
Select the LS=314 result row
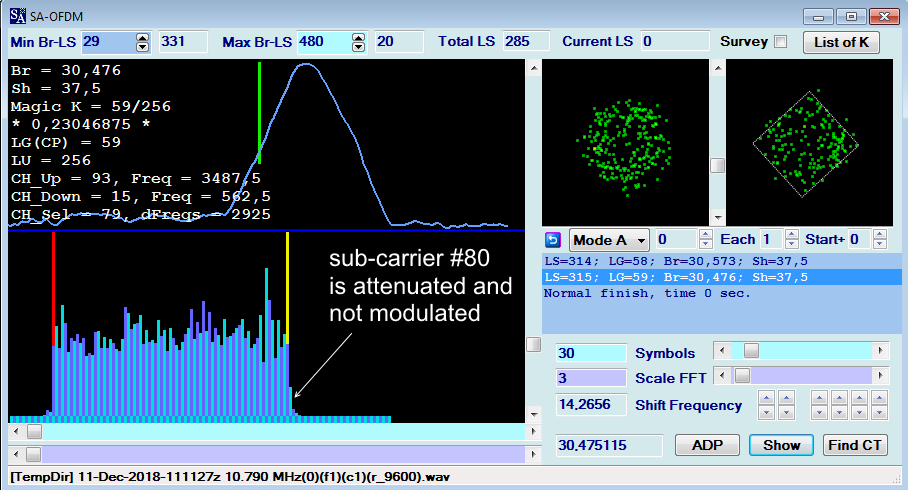click(722, 261)
